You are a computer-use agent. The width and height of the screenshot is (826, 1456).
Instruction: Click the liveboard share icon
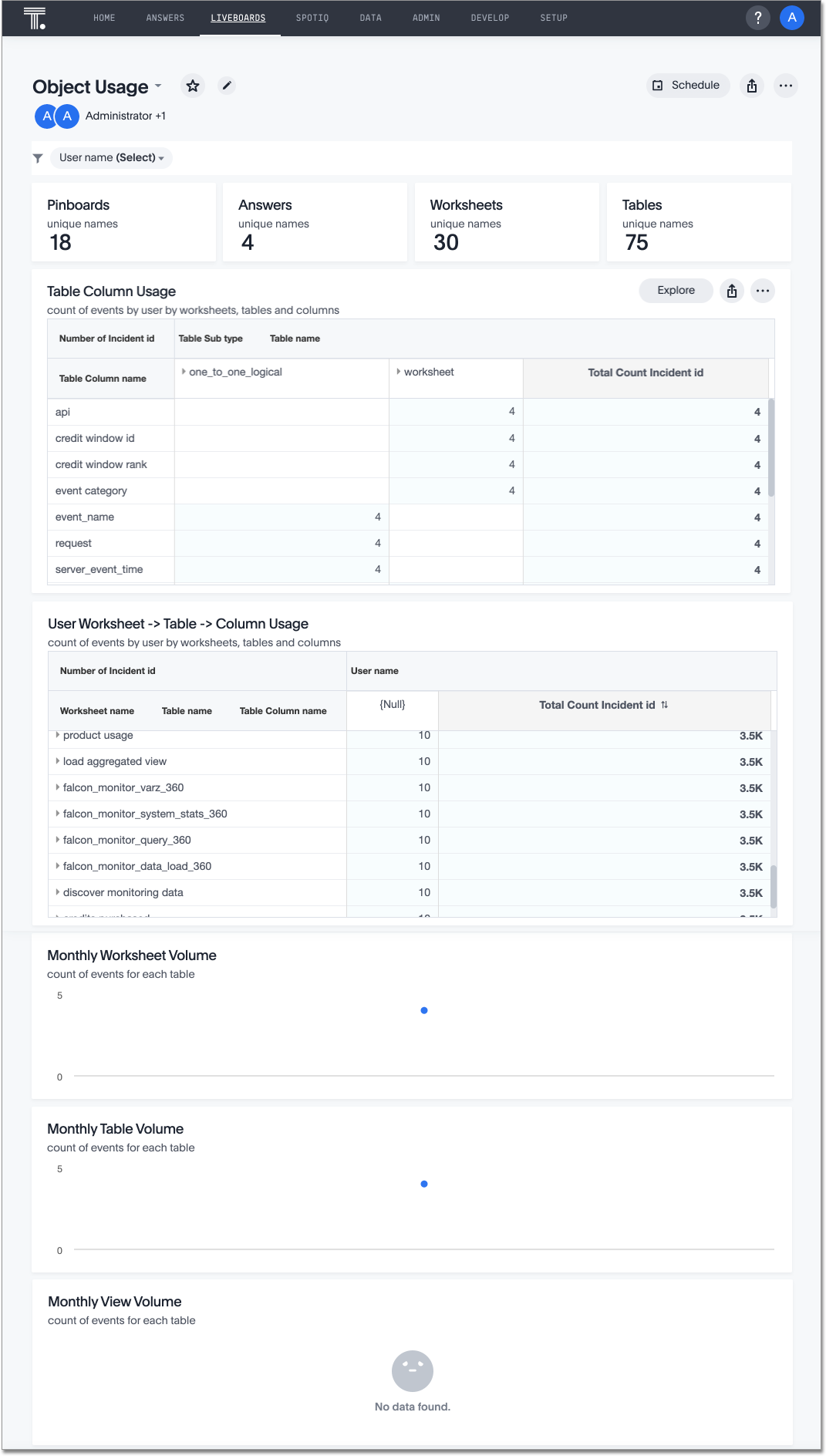click(752, 86)
